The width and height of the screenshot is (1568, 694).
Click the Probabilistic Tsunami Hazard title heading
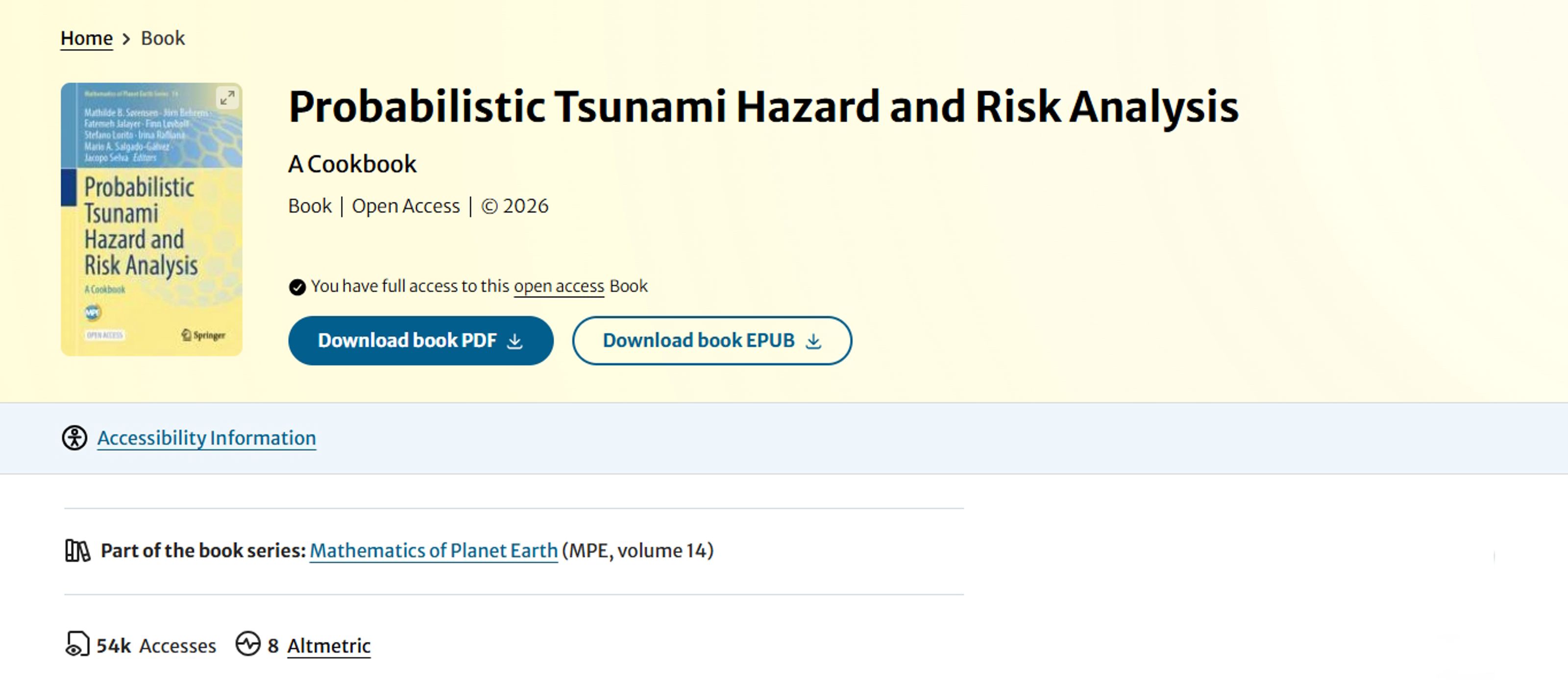click(x=763, y=107)
